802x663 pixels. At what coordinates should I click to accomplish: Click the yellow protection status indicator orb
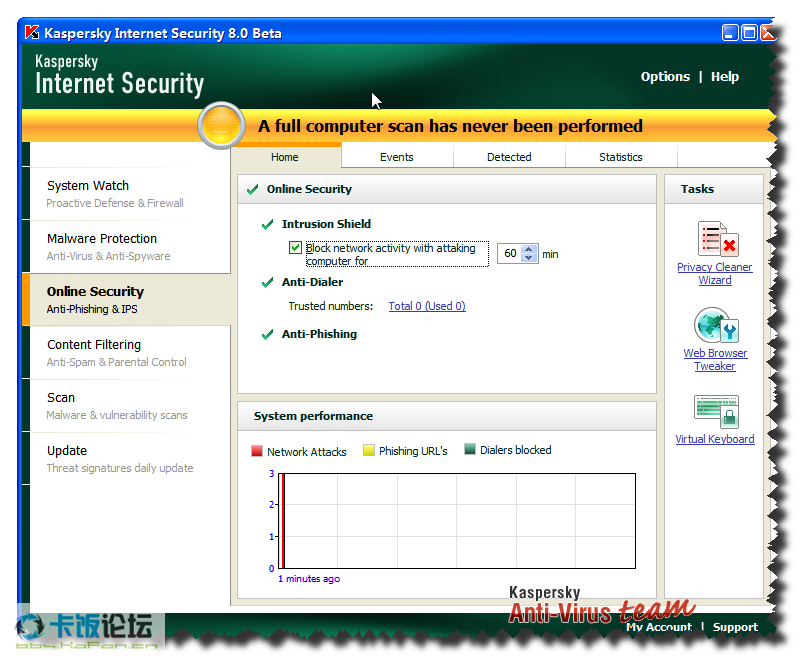221,126
